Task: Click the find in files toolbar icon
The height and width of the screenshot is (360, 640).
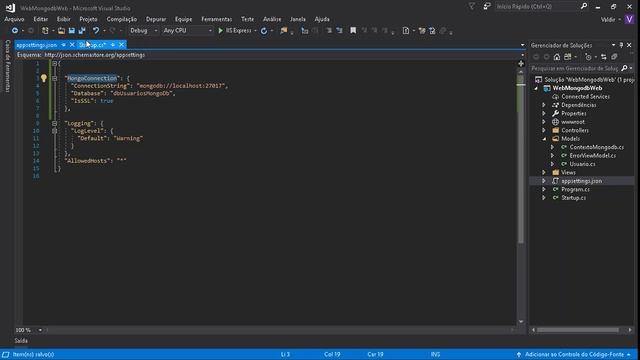Action: (284, 31)
